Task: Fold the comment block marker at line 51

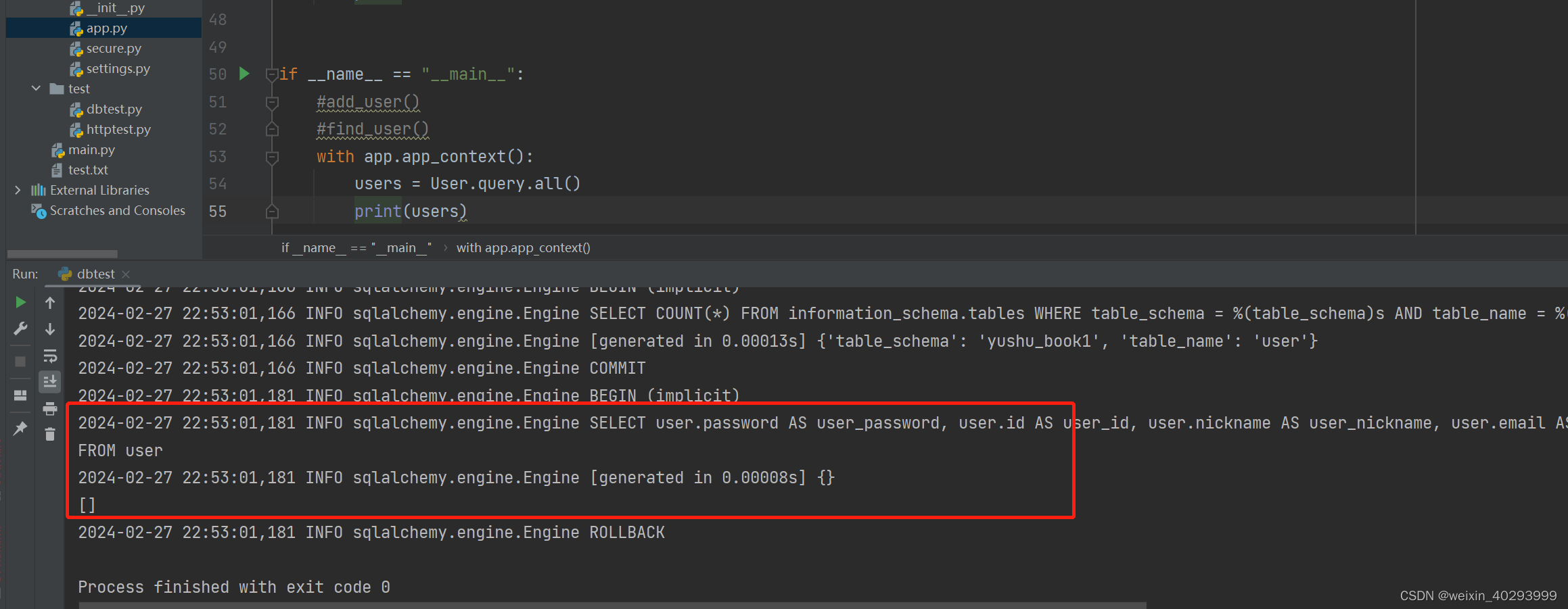Action: click(272, 103)
